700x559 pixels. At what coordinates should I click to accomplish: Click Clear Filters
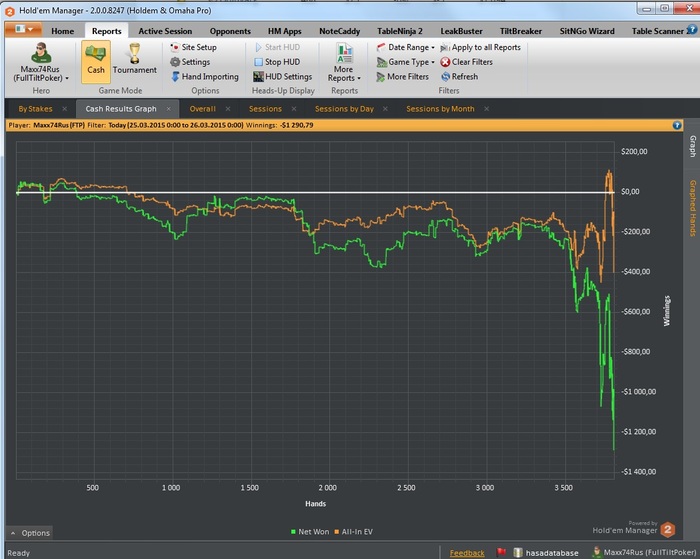coord(467,62)
